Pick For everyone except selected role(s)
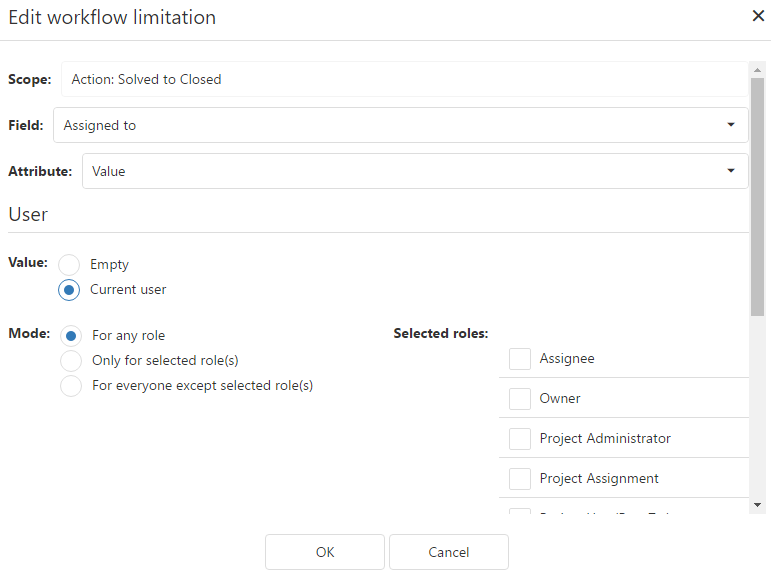Screen dimensions: 771x578 [x=71, y=385]
